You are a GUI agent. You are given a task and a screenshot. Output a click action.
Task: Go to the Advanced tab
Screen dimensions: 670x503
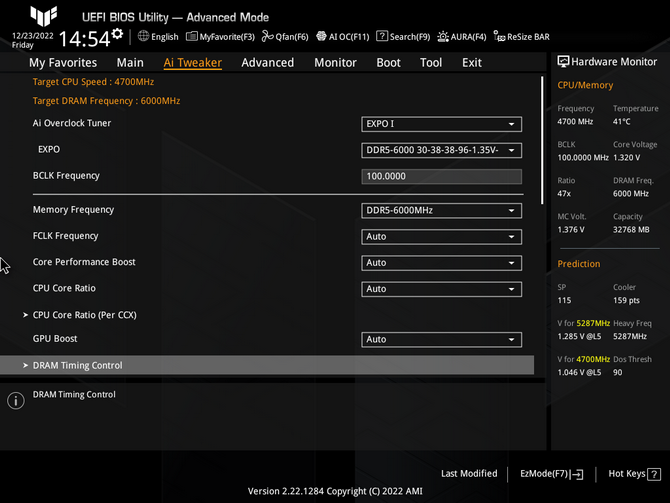click(267, 62)
